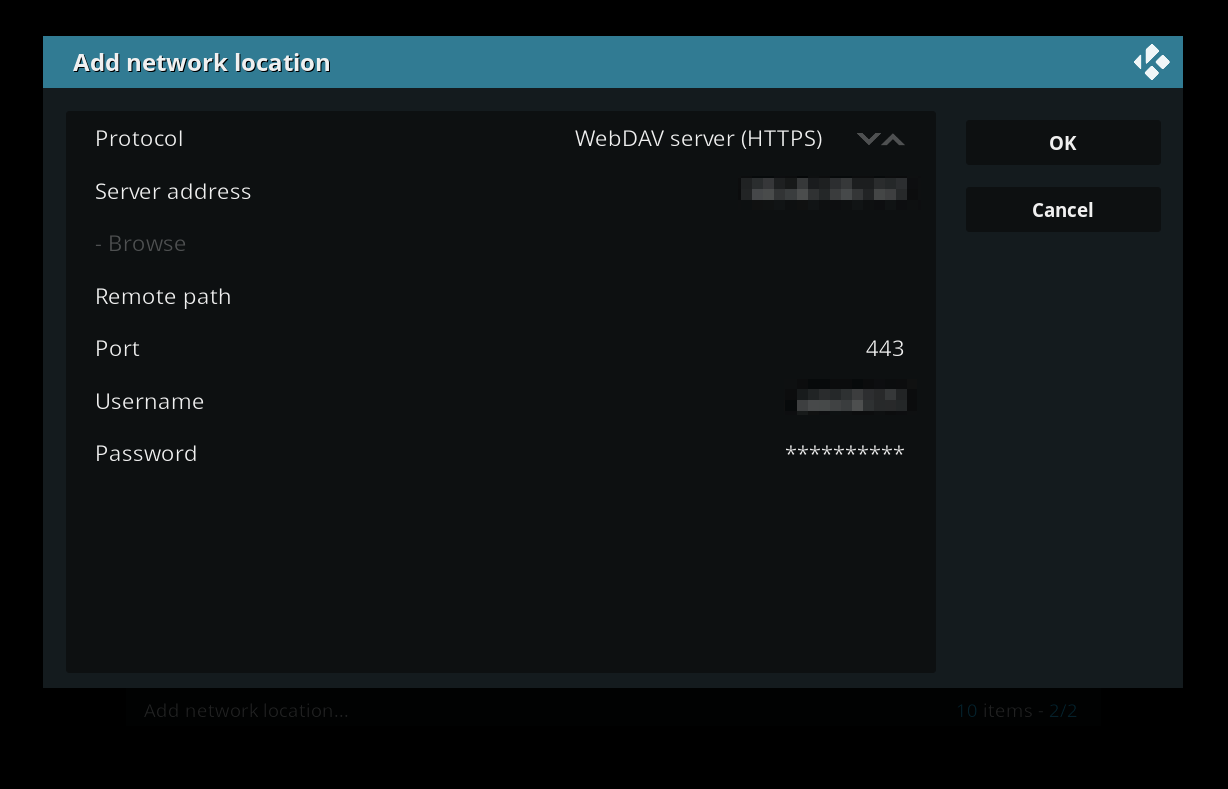This screenshot has height=789, width=1228.
Task: Edit the Remote path field
Action: 501,296
